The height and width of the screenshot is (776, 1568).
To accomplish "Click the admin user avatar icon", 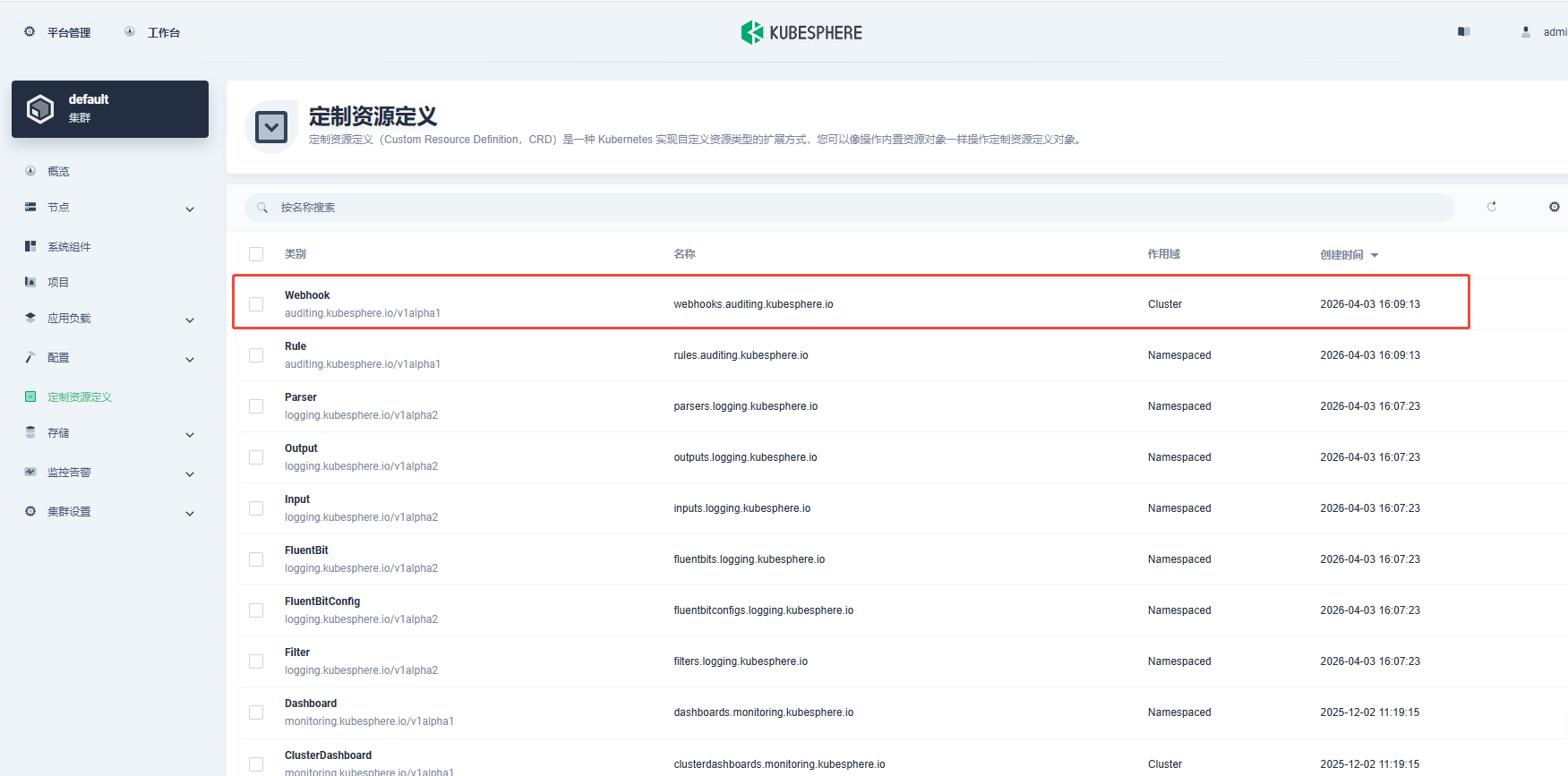I will coord(1526,31).
